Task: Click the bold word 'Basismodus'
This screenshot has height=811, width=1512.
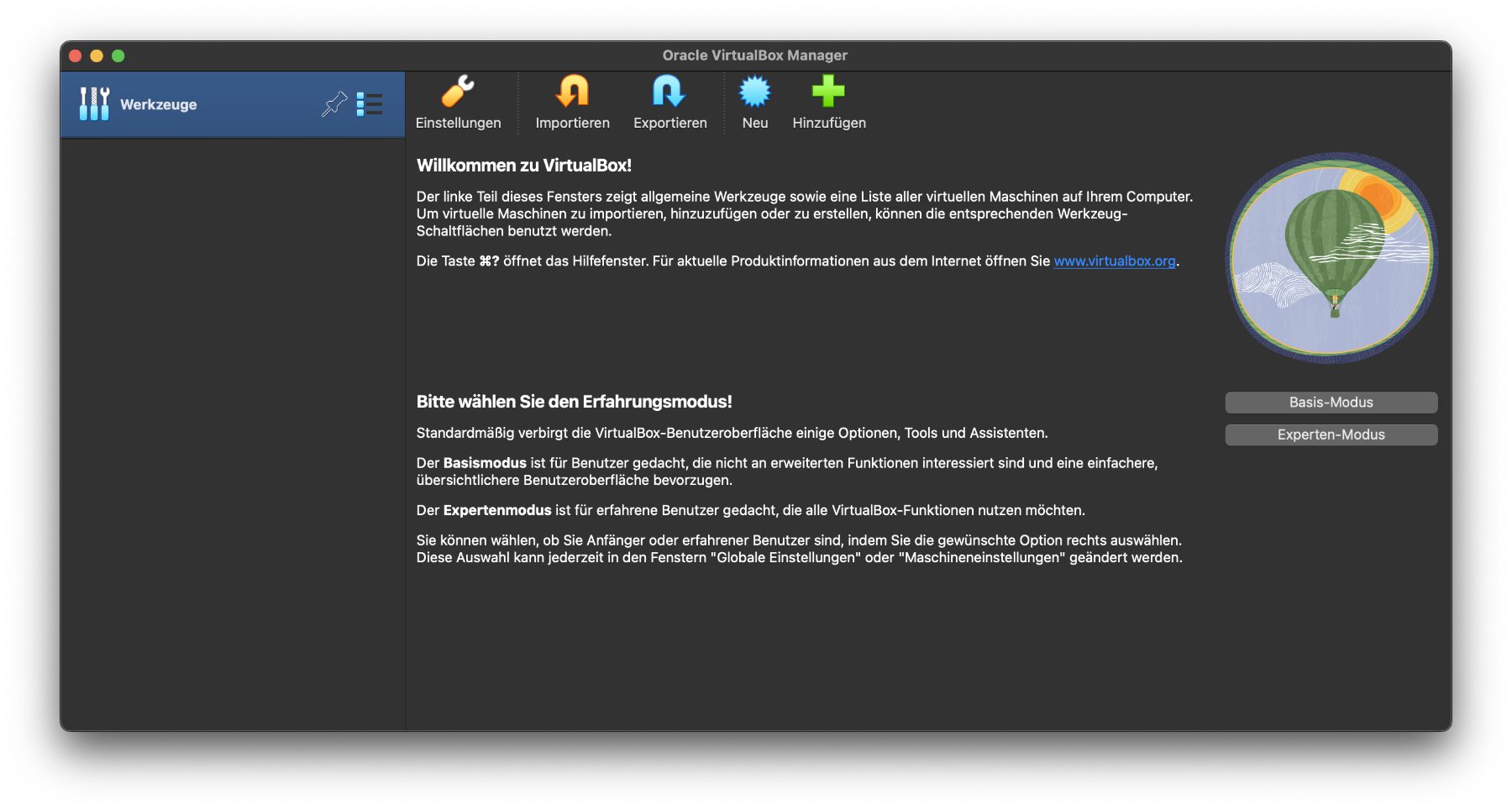Action: point(485,463)
